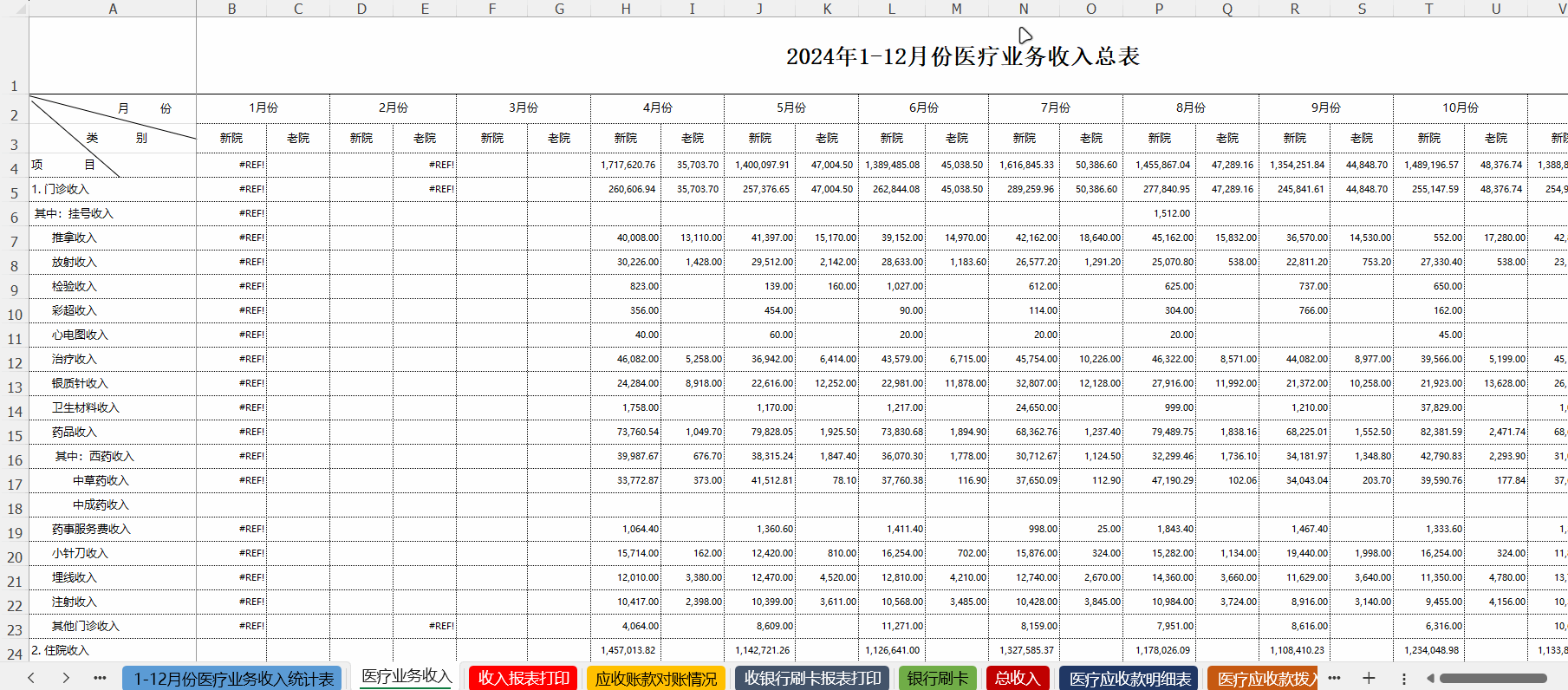The image size is (1568, 690).
Task: Click the horizontal scrollbar left arrow
Action: click(1430, 678)
